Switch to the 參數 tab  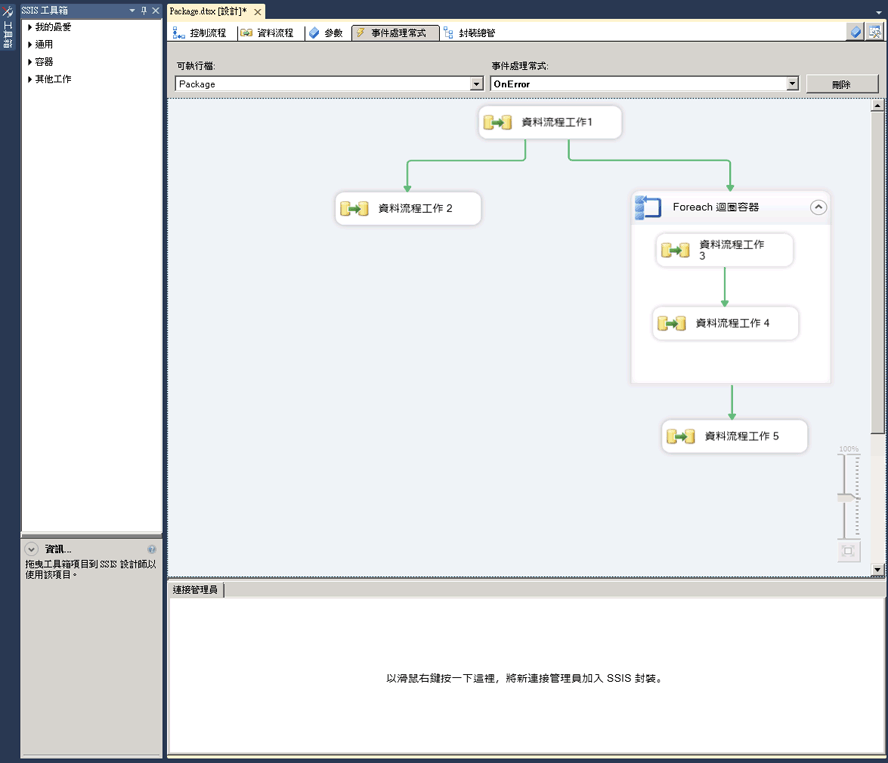(x=326, y=33)
